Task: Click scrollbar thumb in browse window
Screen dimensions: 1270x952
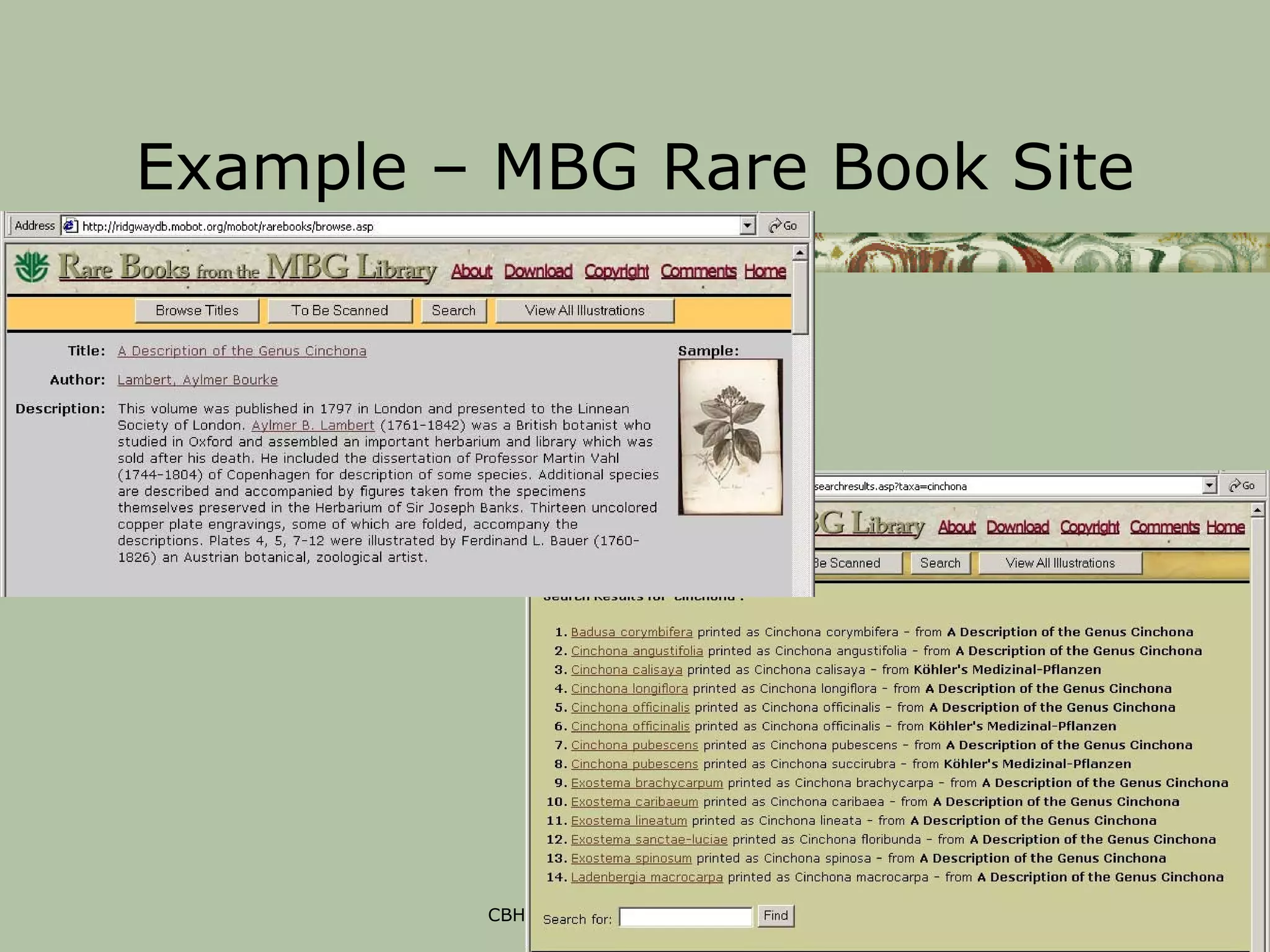Action: [x=800, y=297]
